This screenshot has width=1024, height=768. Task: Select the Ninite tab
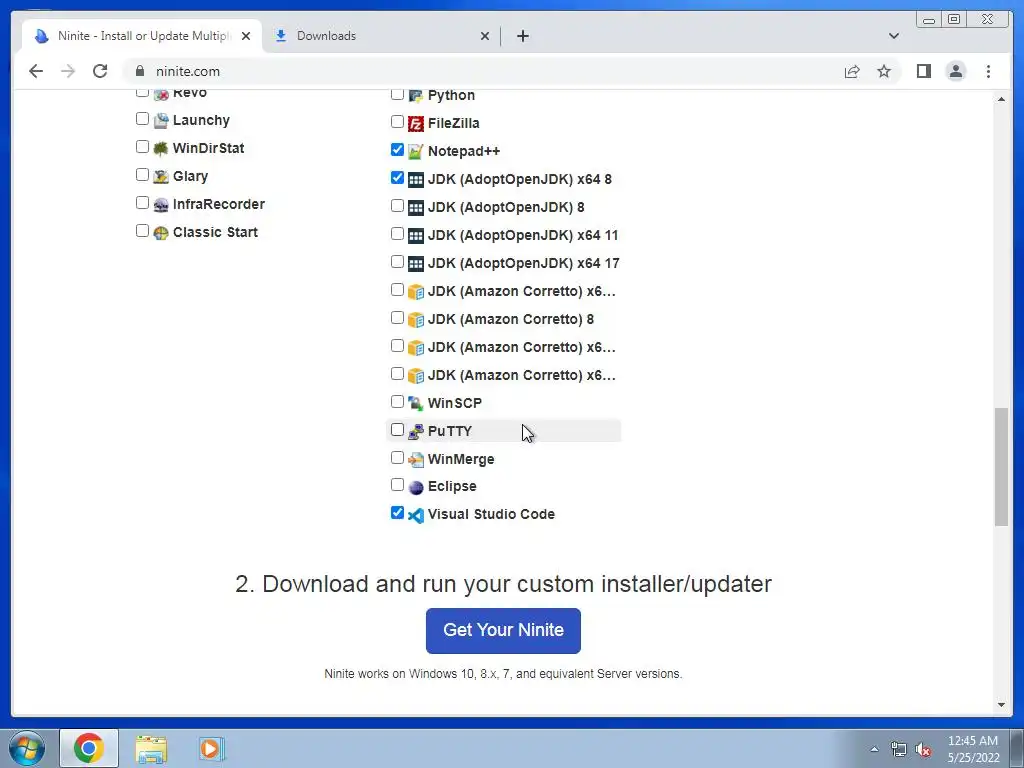click(x=142, y=36)
